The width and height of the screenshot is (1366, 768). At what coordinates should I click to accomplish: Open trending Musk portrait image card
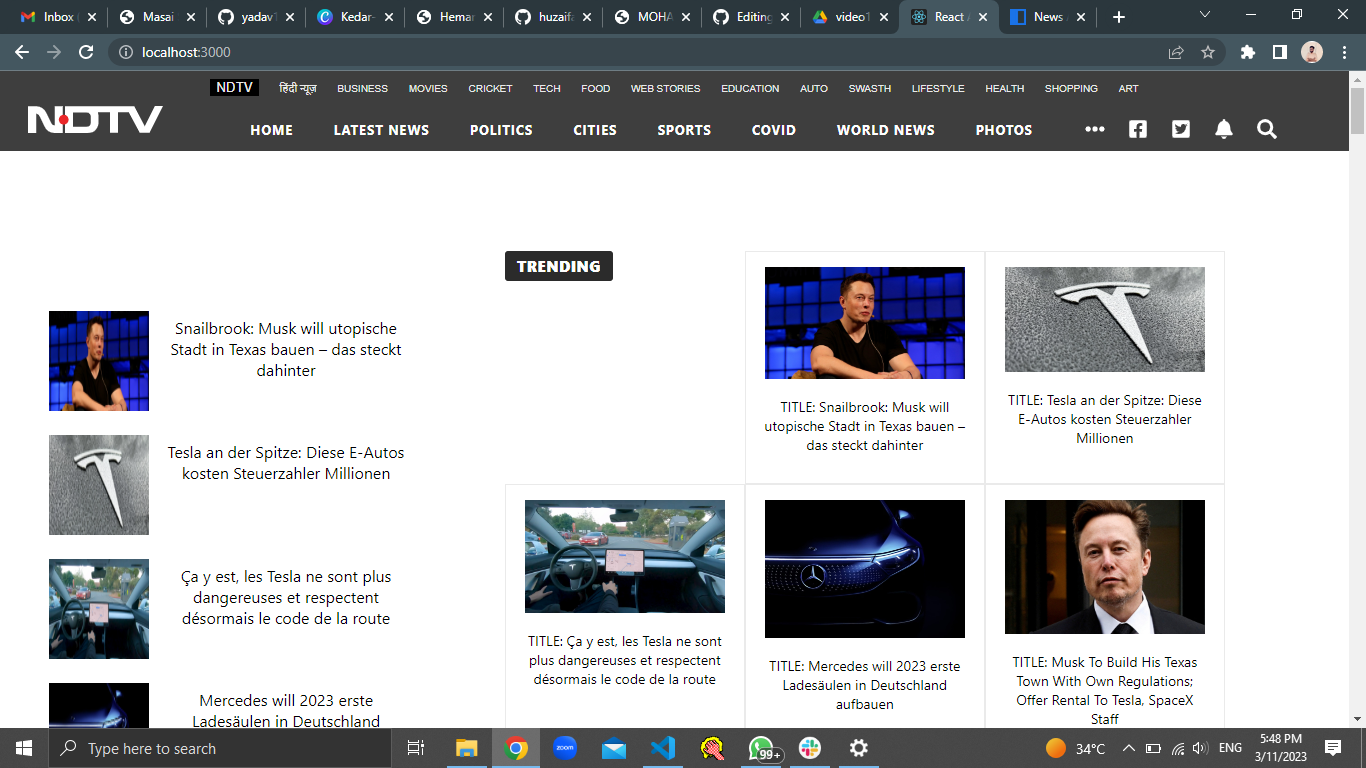pyautogui.click(x=1105, y=567)
